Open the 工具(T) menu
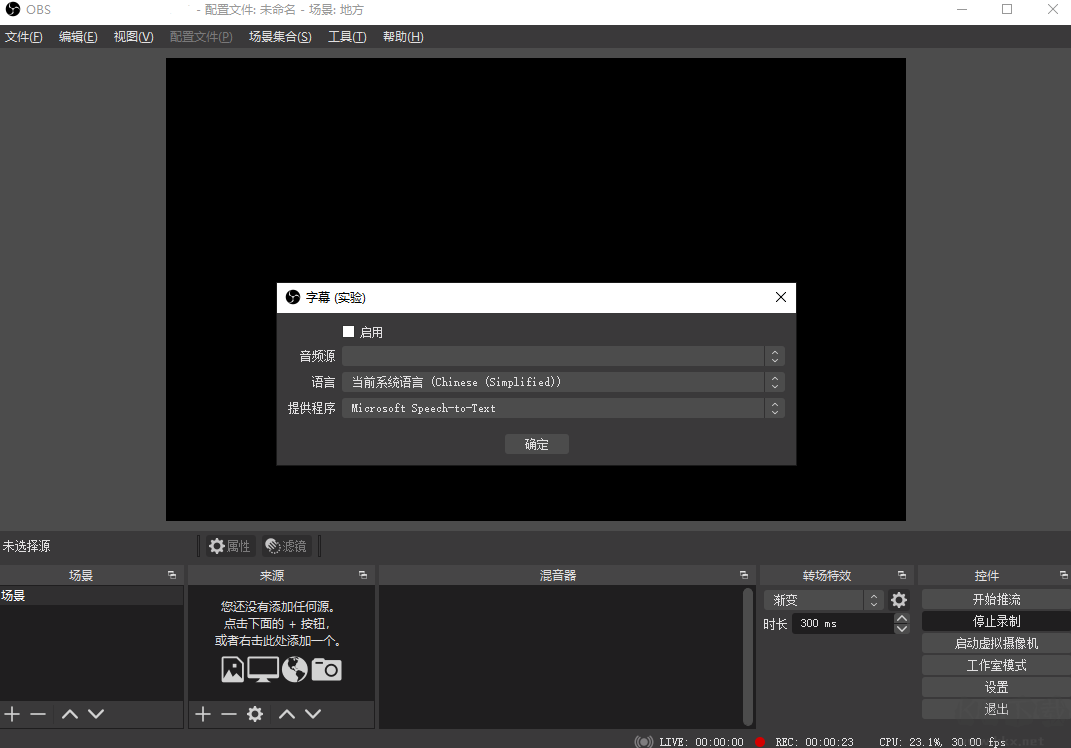1071x748 pixels. pyautogui.click(x=347, y=36)
